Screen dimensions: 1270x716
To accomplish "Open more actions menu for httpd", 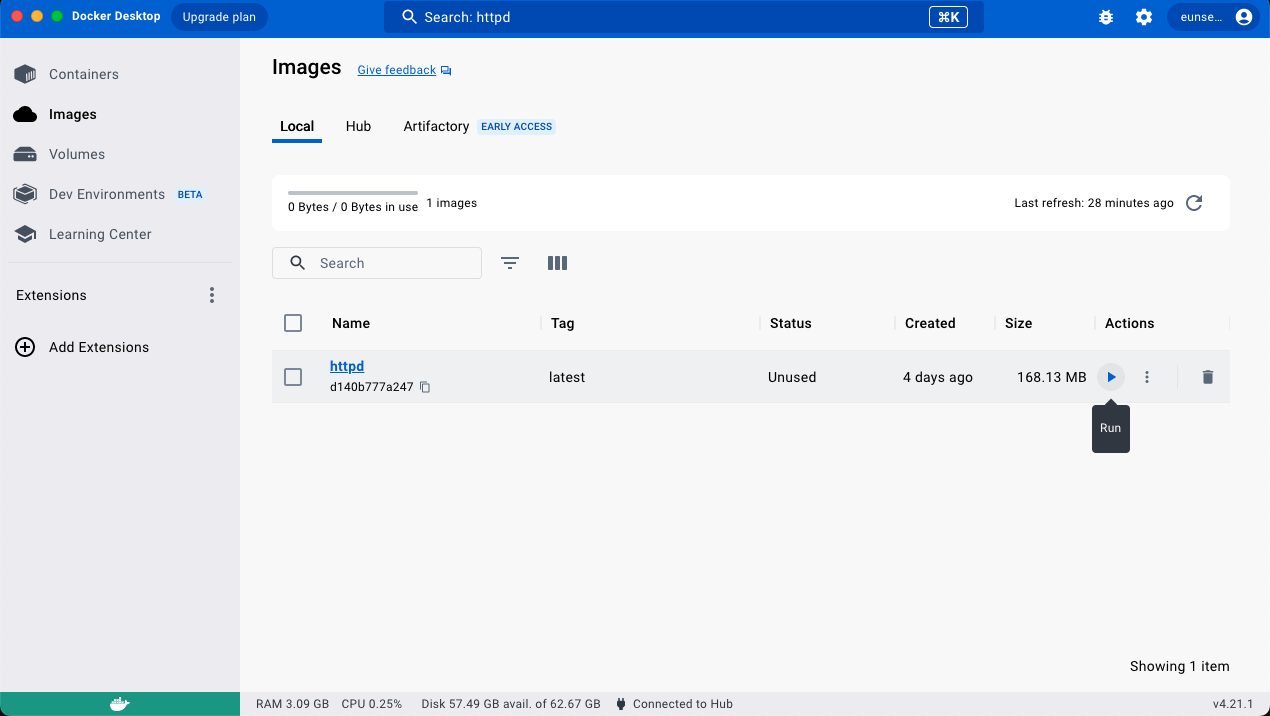I will pos(1147,377).
